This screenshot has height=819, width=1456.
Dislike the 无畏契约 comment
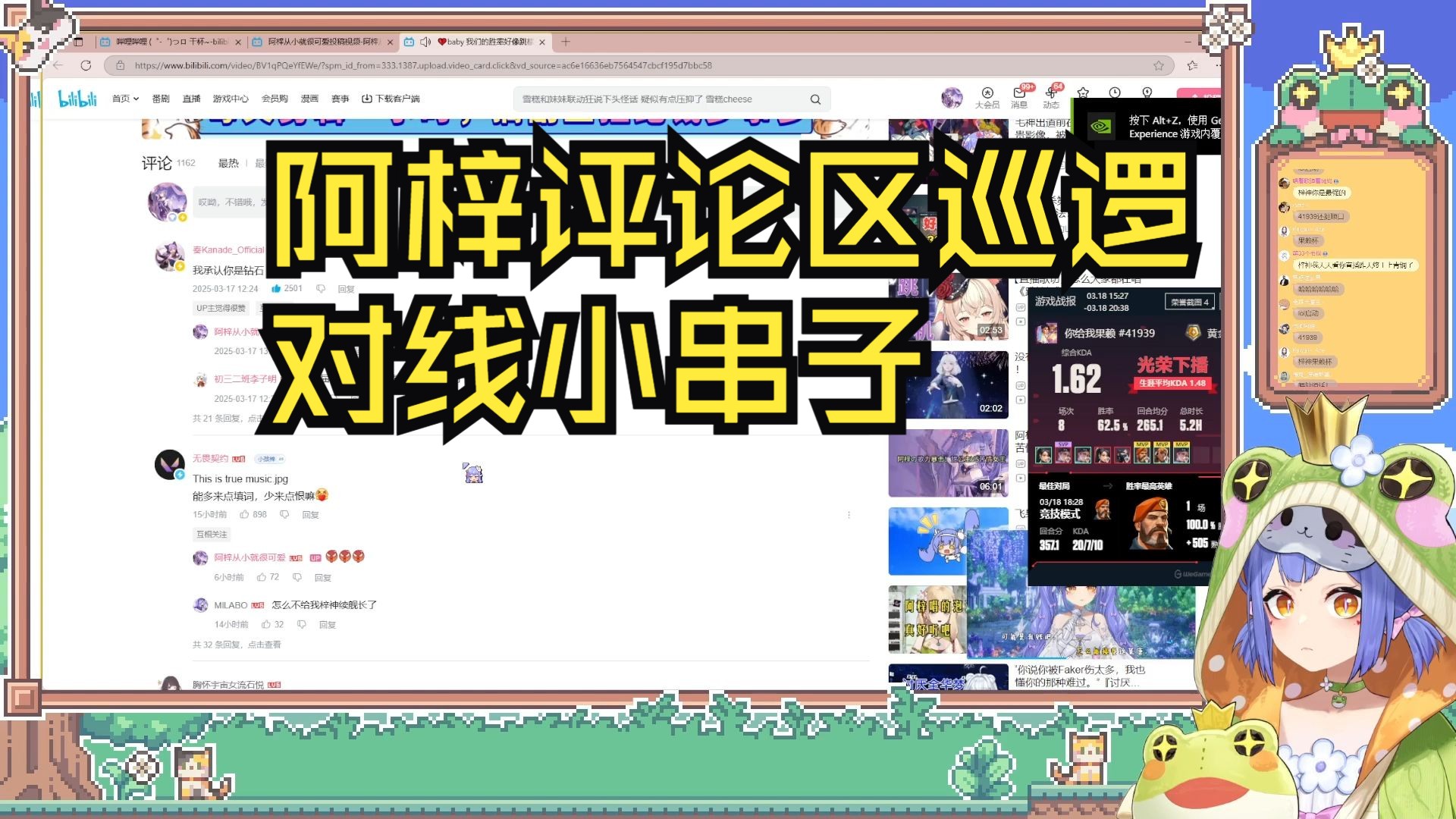click(x=284, y=514)
